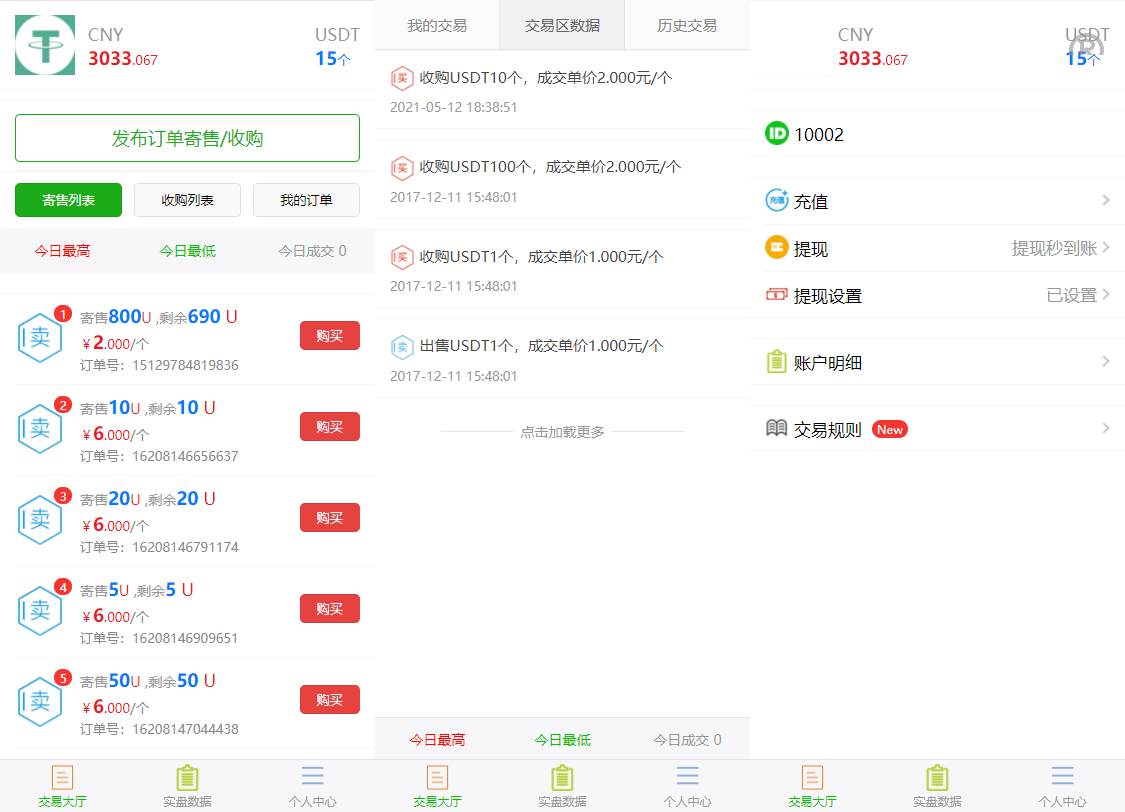Viewport: 1125px width, 812px height.
Task: Click the 交易规则 book icon
Action: click(x=777, y=428)
